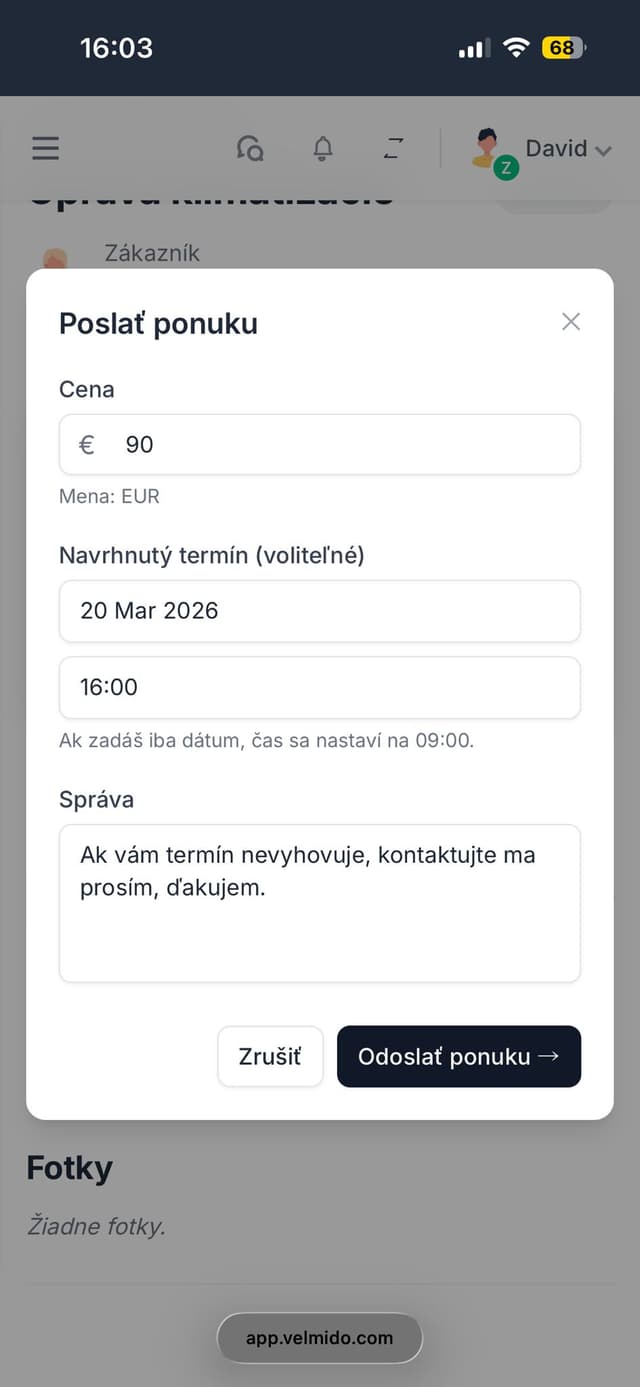Image resolution: width=640 pixels, height=1387 pixels.
Task: Click the conversation search icon in the toolbar
Action: [x=251, y=148]
